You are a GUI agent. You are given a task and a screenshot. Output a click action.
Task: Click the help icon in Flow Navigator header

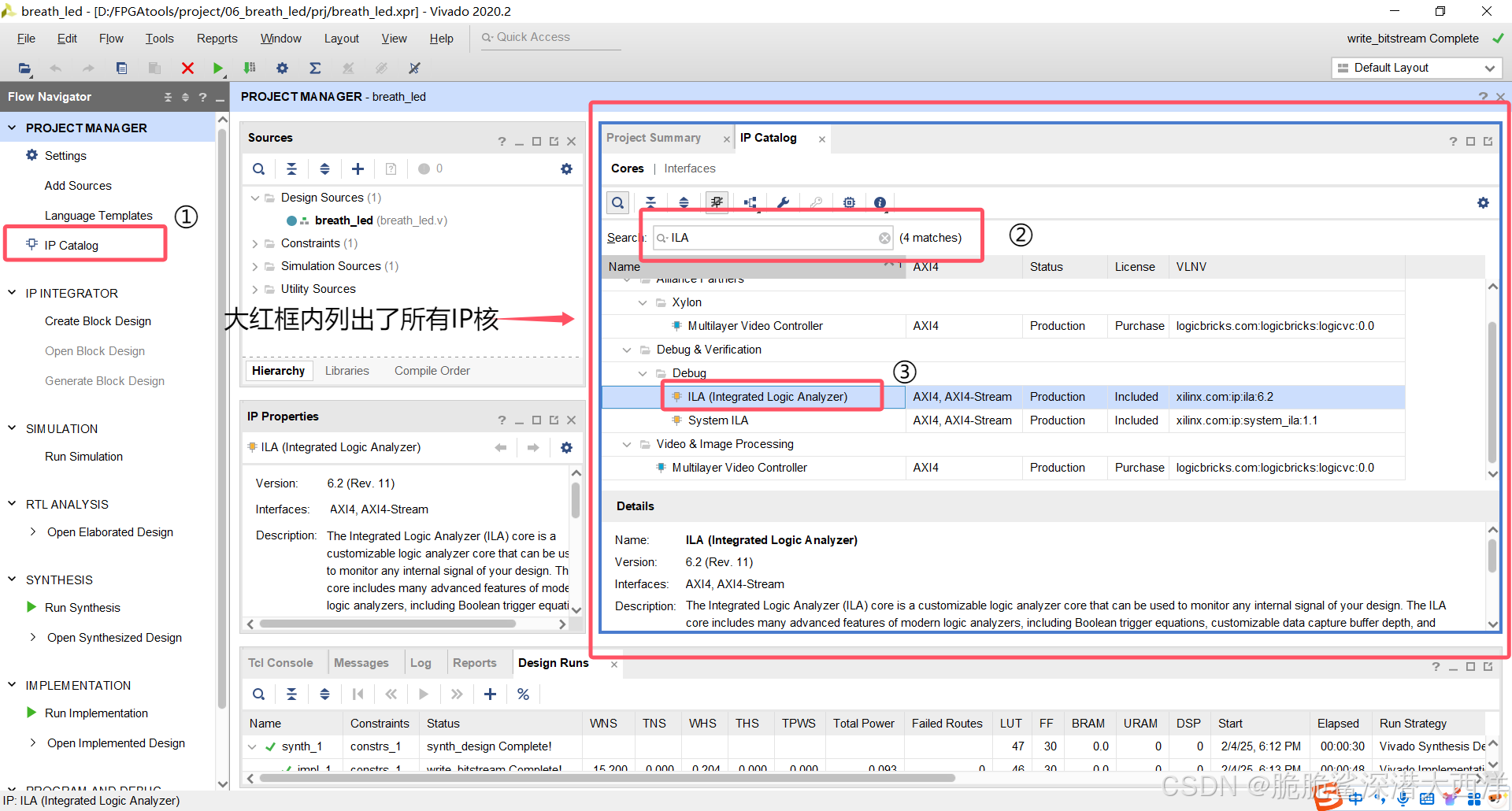point(202,97)
